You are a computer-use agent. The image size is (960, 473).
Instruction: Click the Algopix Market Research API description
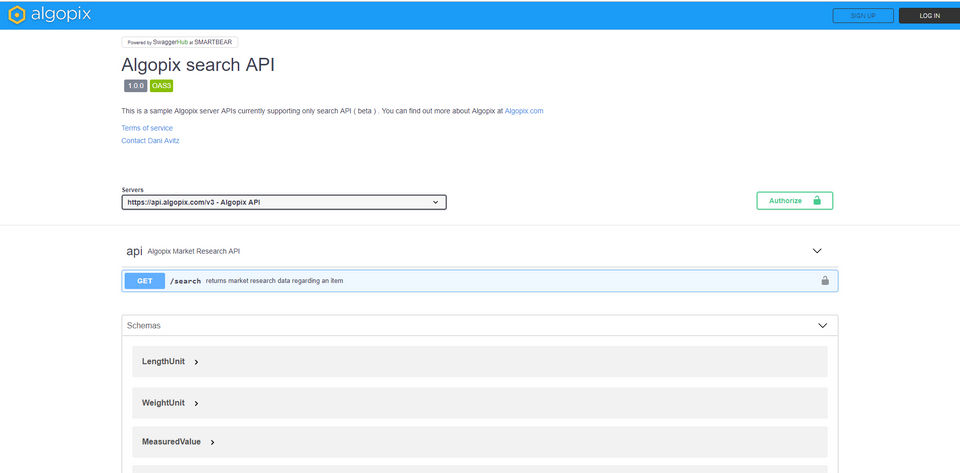pos(194,251)
